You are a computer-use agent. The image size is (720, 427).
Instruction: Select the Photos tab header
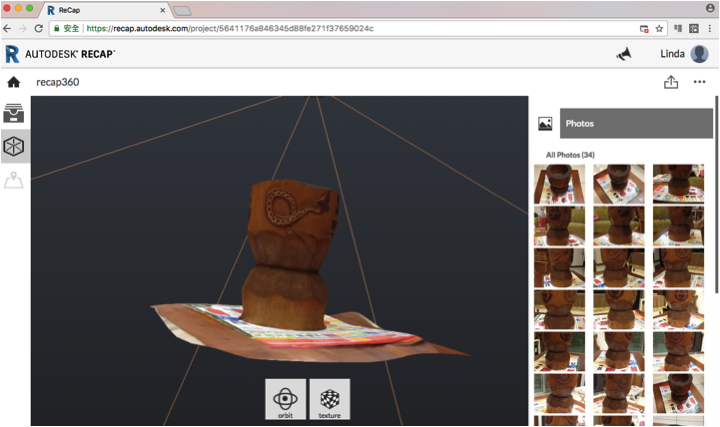point(636,124)
